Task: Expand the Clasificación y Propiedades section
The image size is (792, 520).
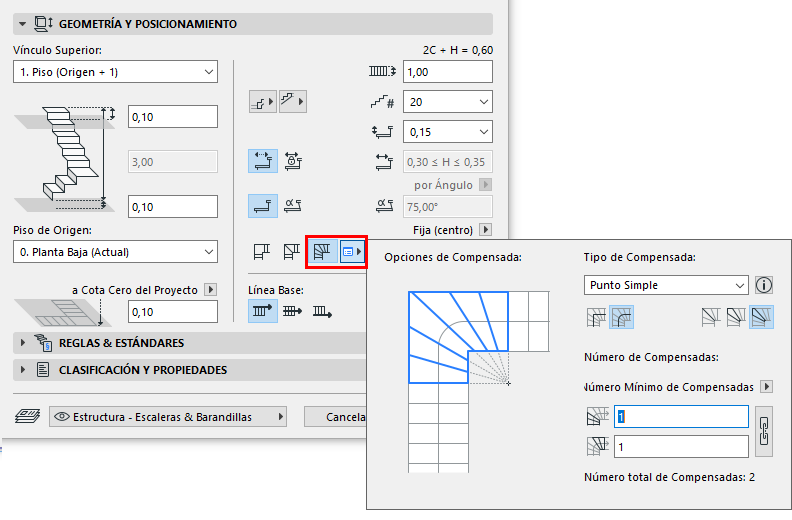Action: click(x=22, y=370)
